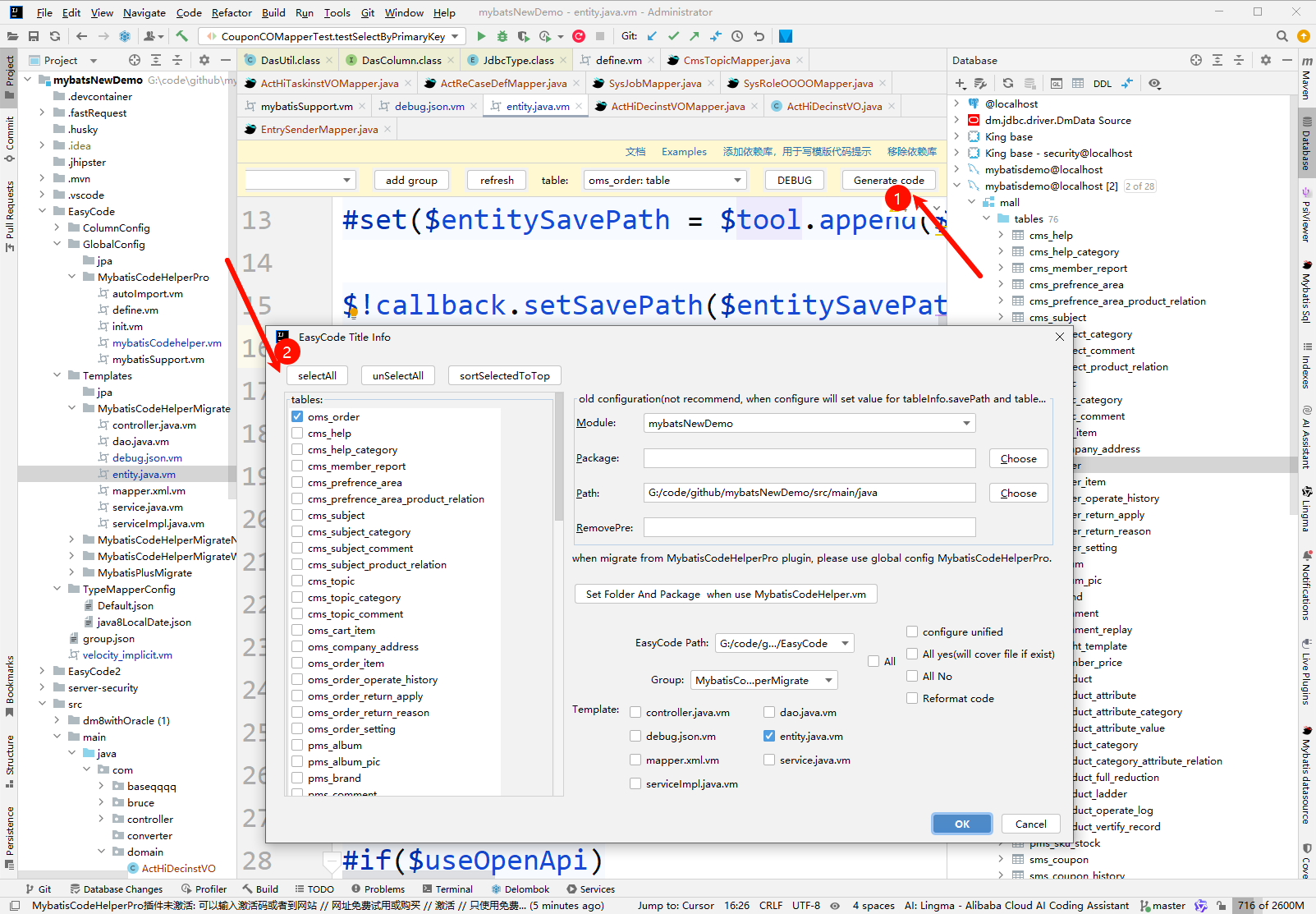Click the unSelectAll button

click(398, 375)
